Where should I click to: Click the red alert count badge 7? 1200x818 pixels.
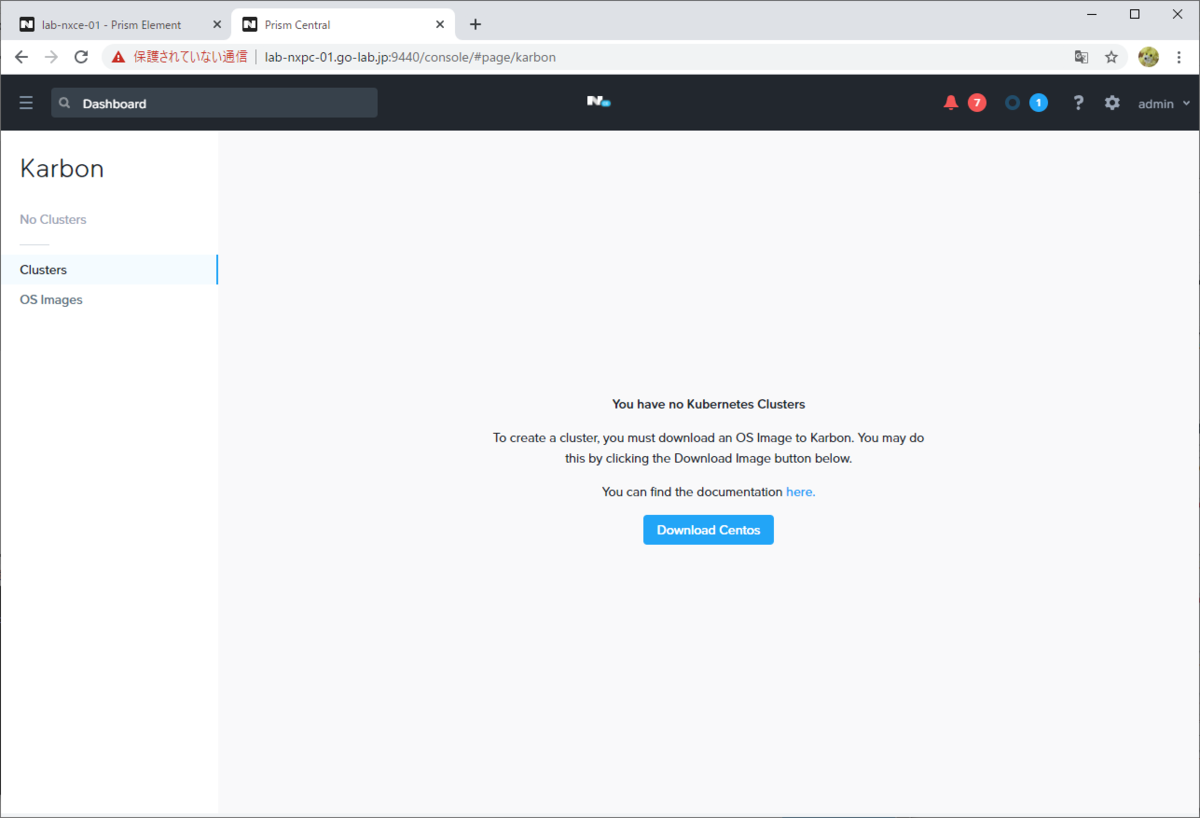point(977,103)
